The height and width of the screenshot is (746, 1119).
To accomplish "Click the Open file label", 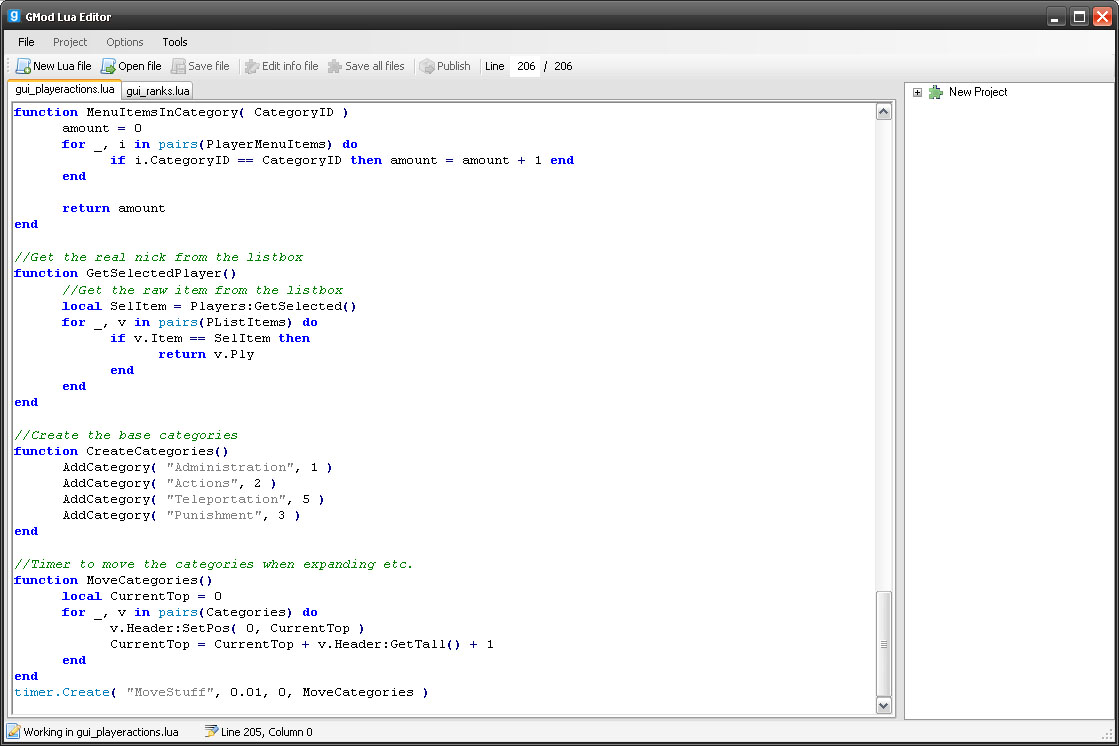I will click(x=140, y=66).
